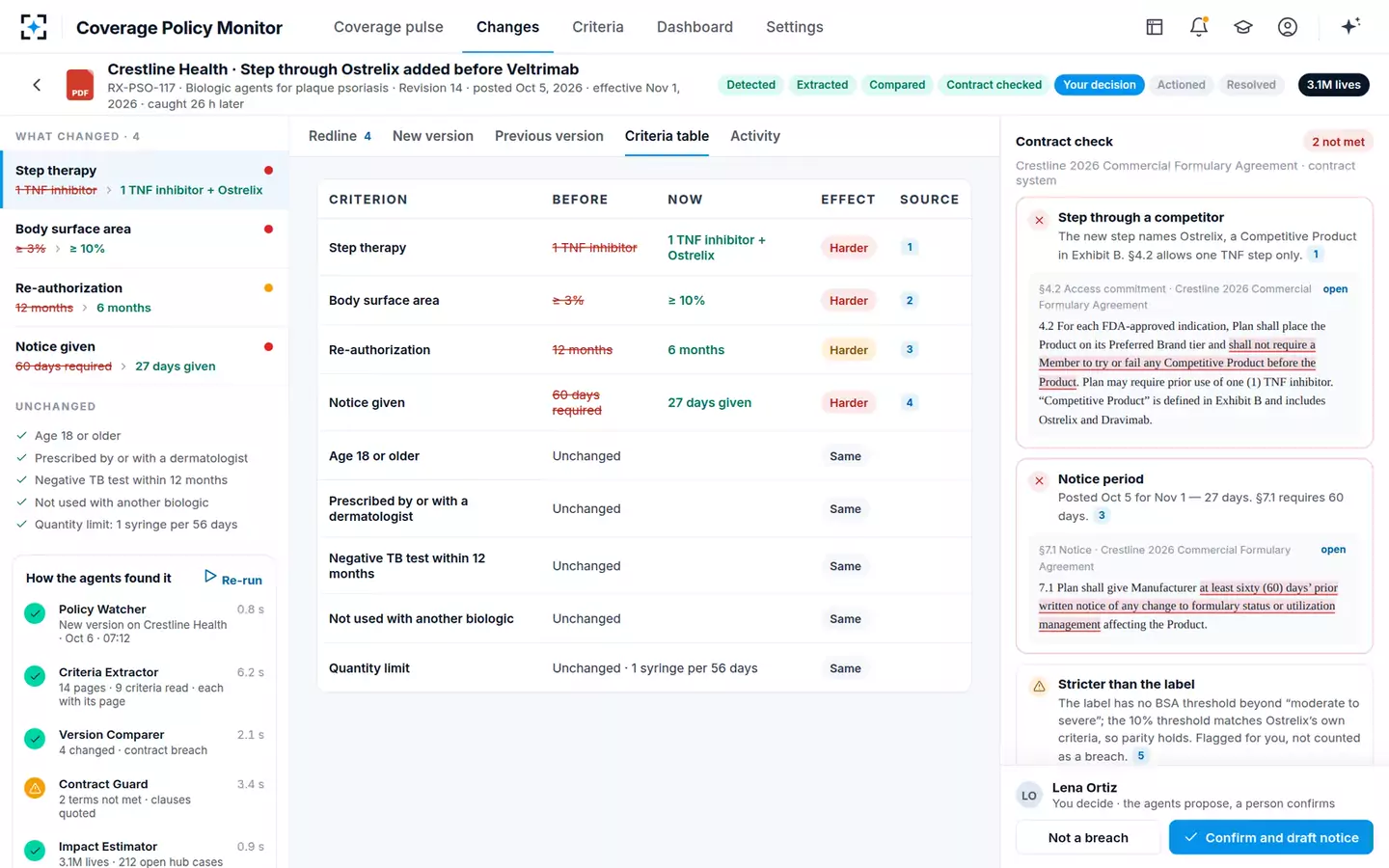Switch to the Redline tab
The height and width of the screenshot is (868, 1389).
click(x=340, y=136)
